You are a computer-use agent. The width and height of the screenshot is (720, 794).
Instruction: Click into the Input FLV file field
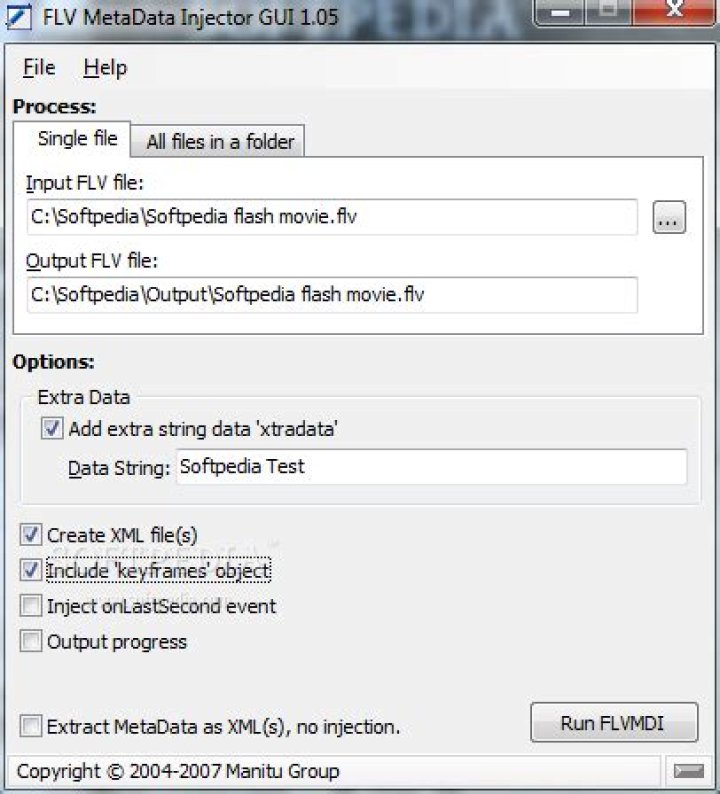(x=332, y=217)
